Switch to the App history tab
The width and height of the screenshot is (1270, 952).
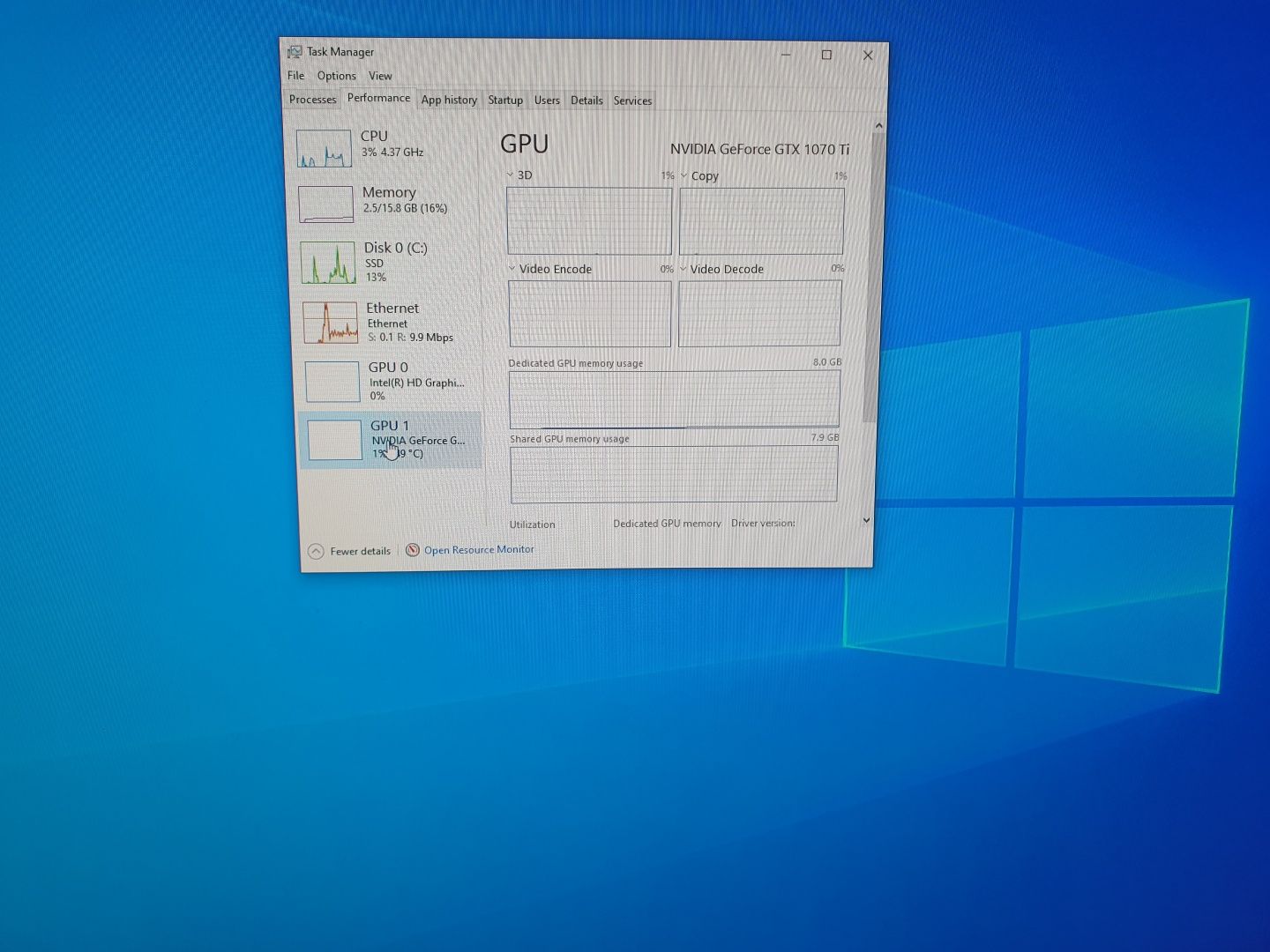point(449,100)
